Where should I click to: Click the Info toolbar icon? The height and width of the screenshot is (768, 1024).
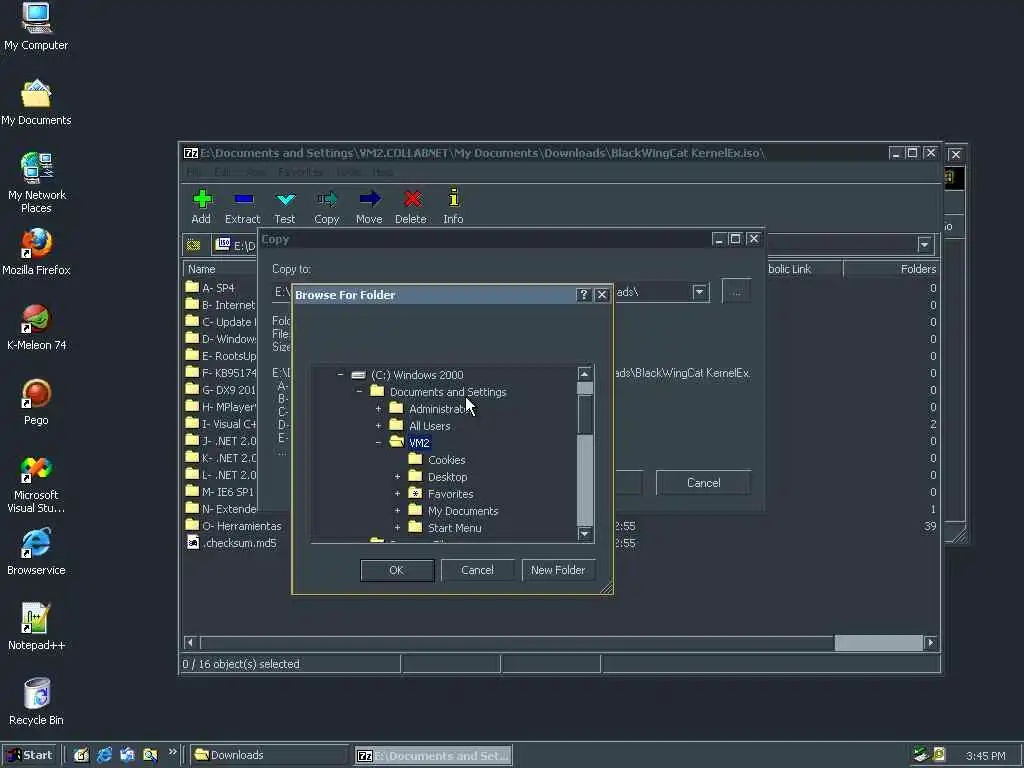[453, 205]
